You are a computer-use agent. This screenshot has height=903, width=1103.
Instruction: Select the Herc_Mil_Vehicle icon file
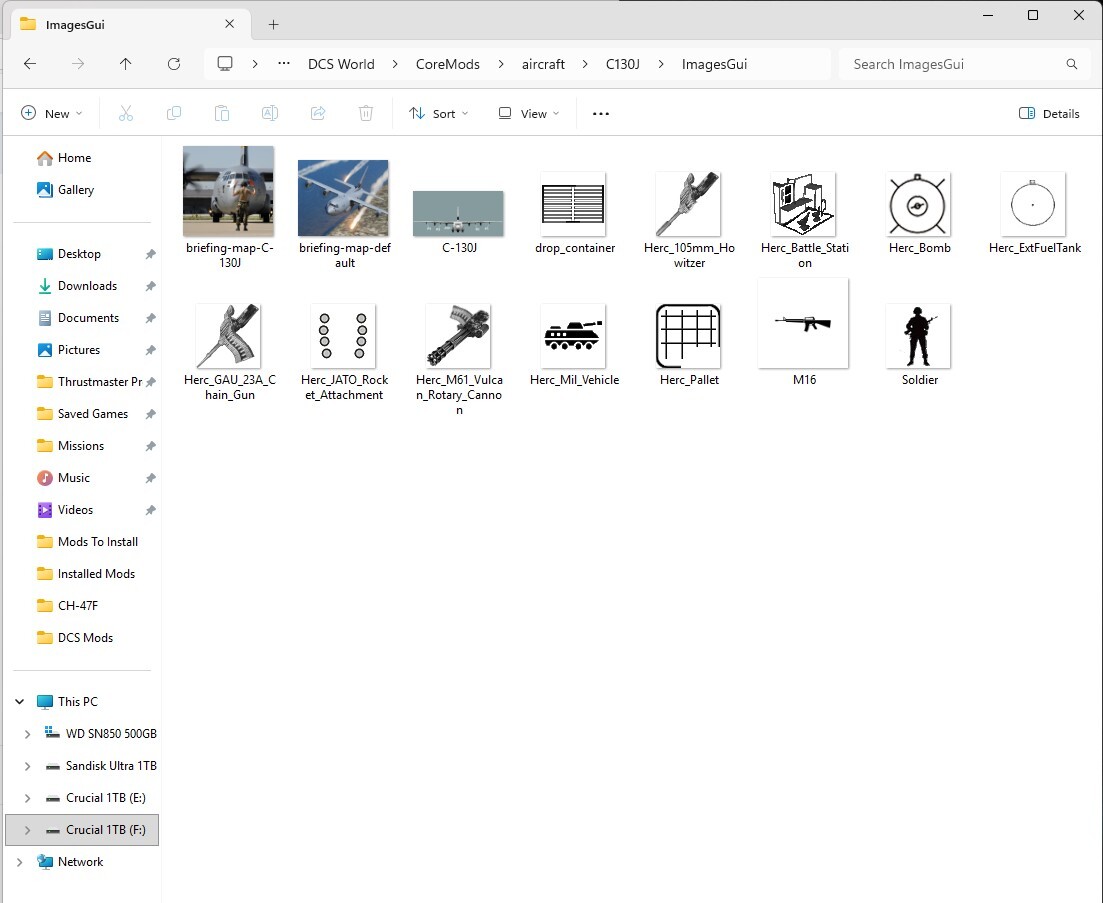click(574, 345)
